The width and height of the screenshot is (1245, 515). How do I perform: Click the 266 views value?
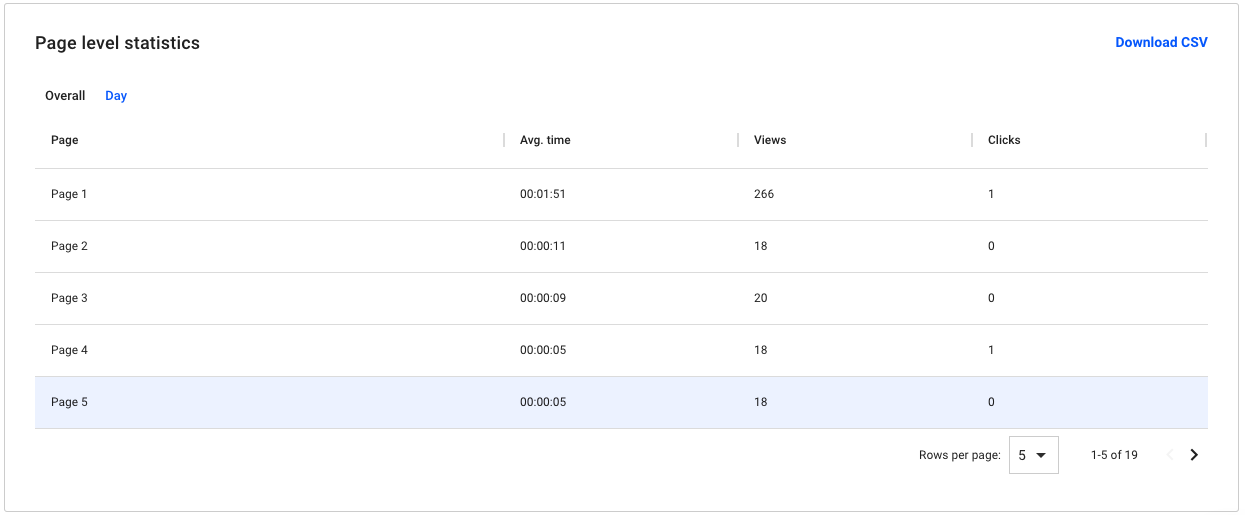[764, 194]
